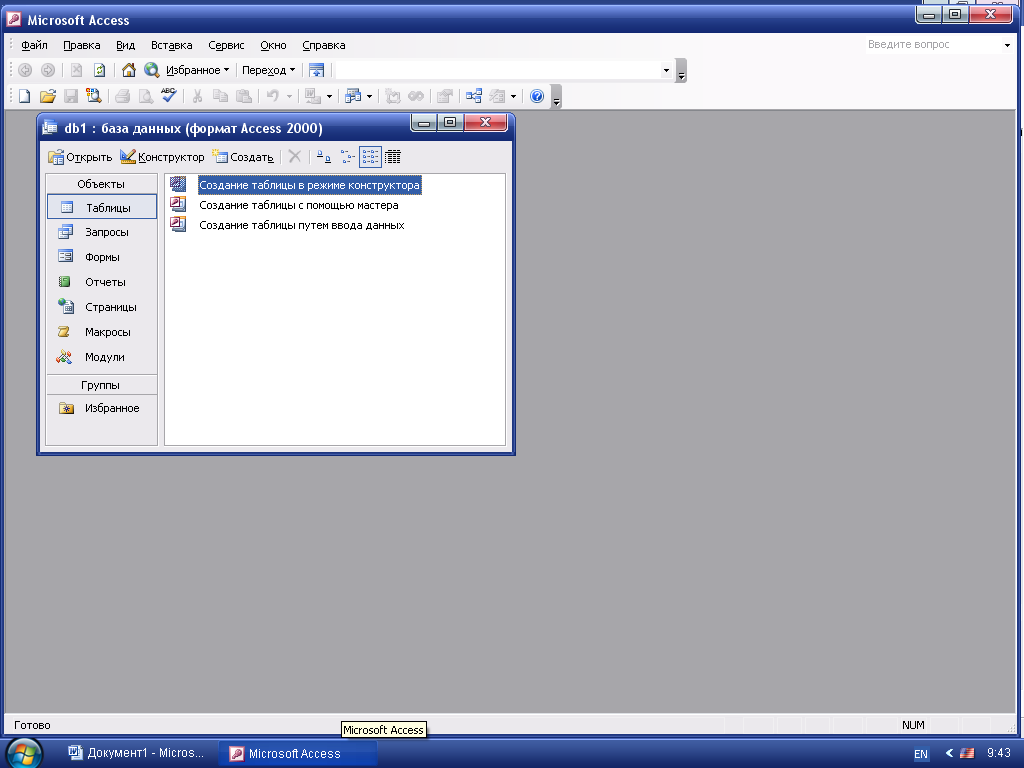The width and height of the screenshot is (1024, 768).
Task: Open the Вставка menu
Action: (x=171, y=45)
